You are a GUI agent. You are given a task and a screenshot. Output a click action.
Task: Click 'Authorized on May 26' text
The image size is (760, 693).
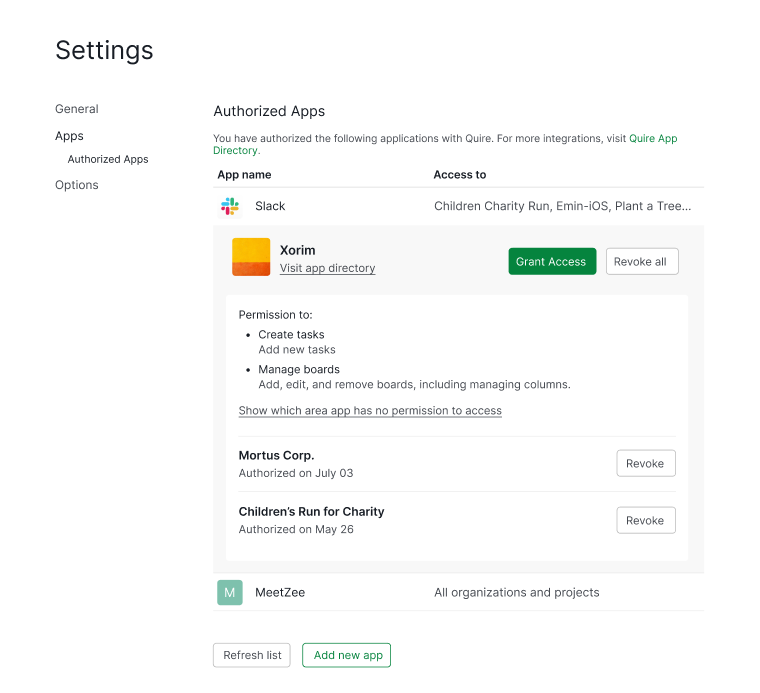pos(296,529)
